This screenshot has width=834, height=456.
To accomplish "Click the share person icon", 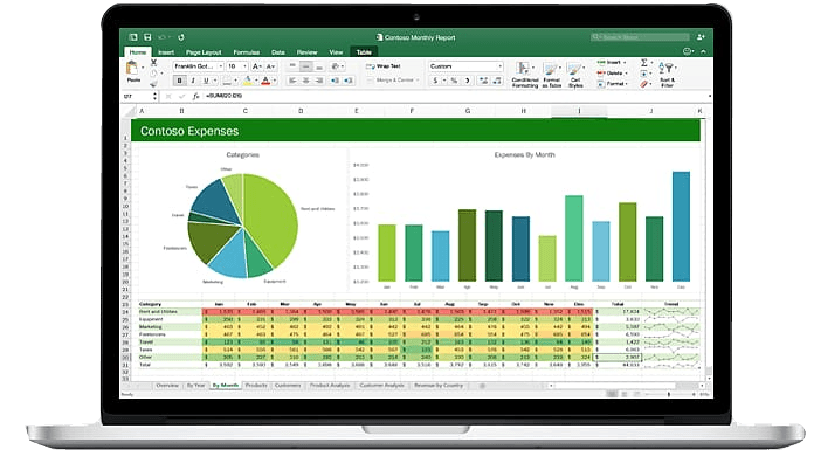I will pyautogui.click(x=700, y=37).
